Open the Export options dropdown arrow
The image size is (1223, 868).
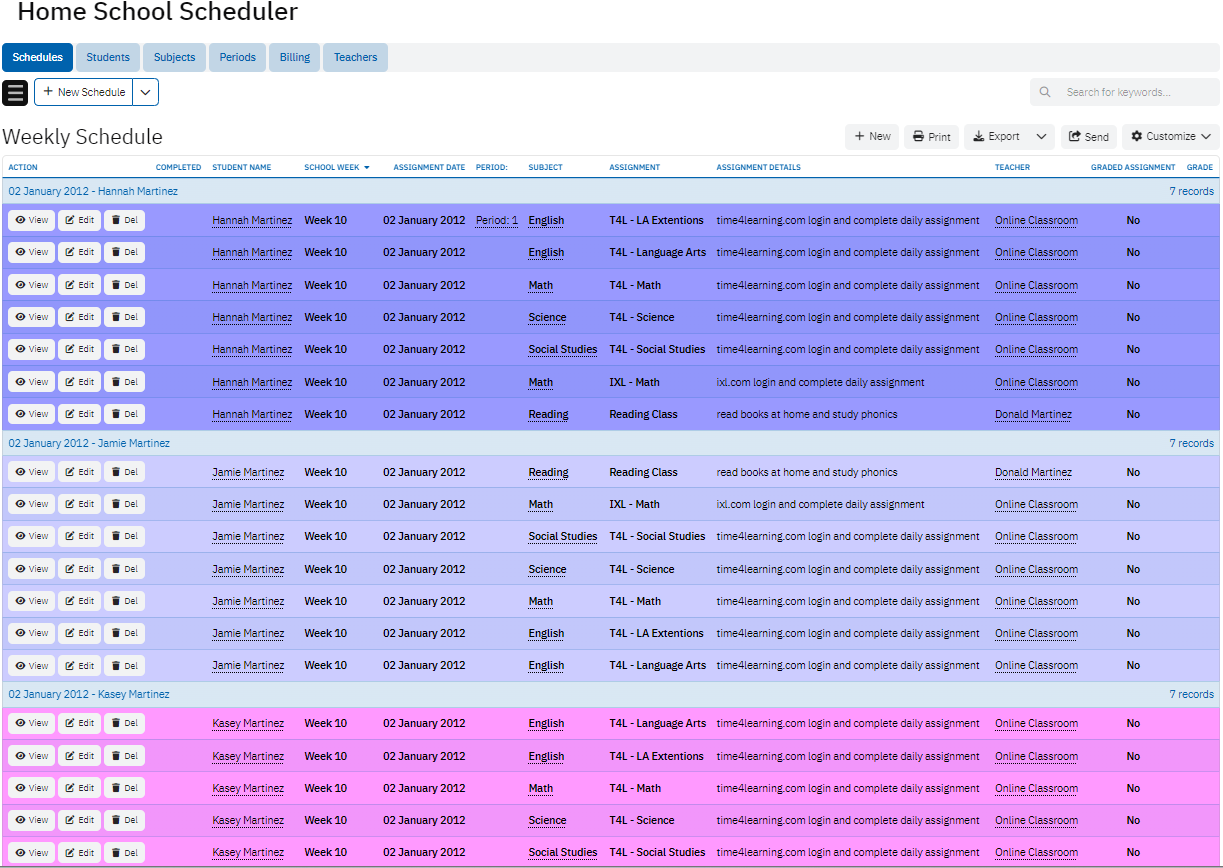1041,137
